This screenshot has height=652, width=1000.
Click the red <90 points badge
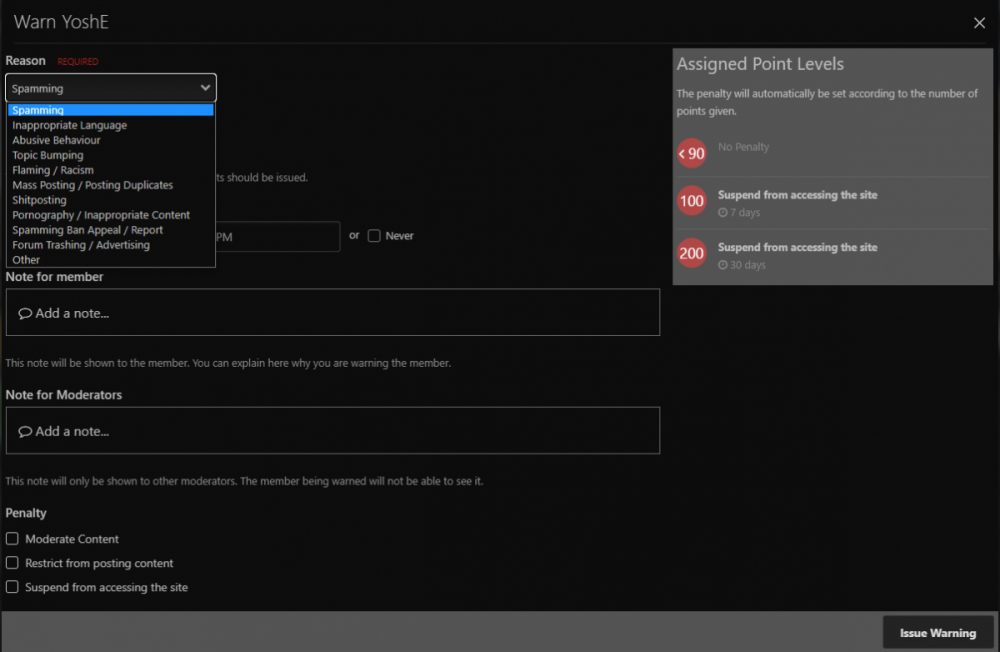click(691, 153)
